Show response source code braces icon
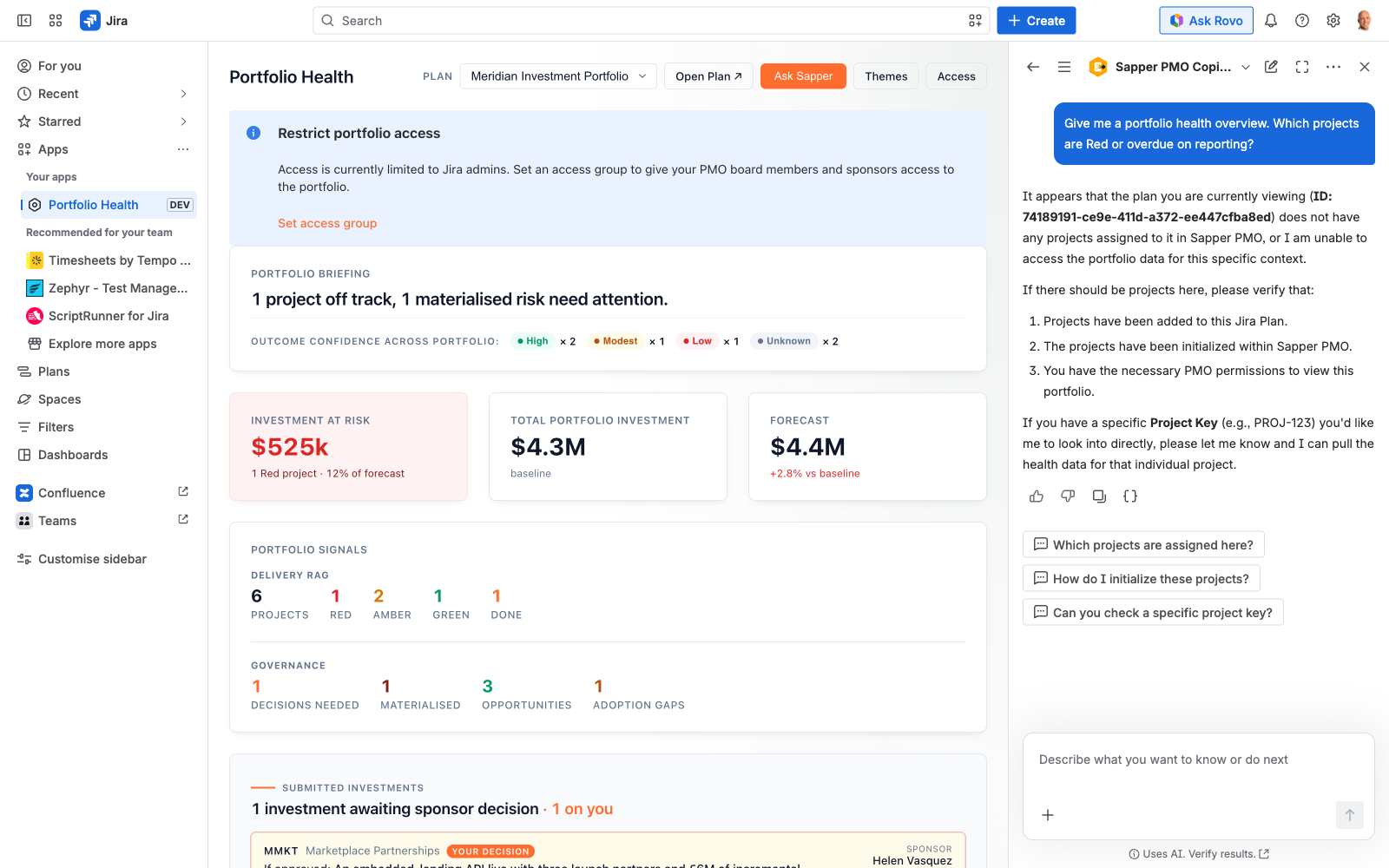Viewport: 1389px width, 868px height. 1130,496
